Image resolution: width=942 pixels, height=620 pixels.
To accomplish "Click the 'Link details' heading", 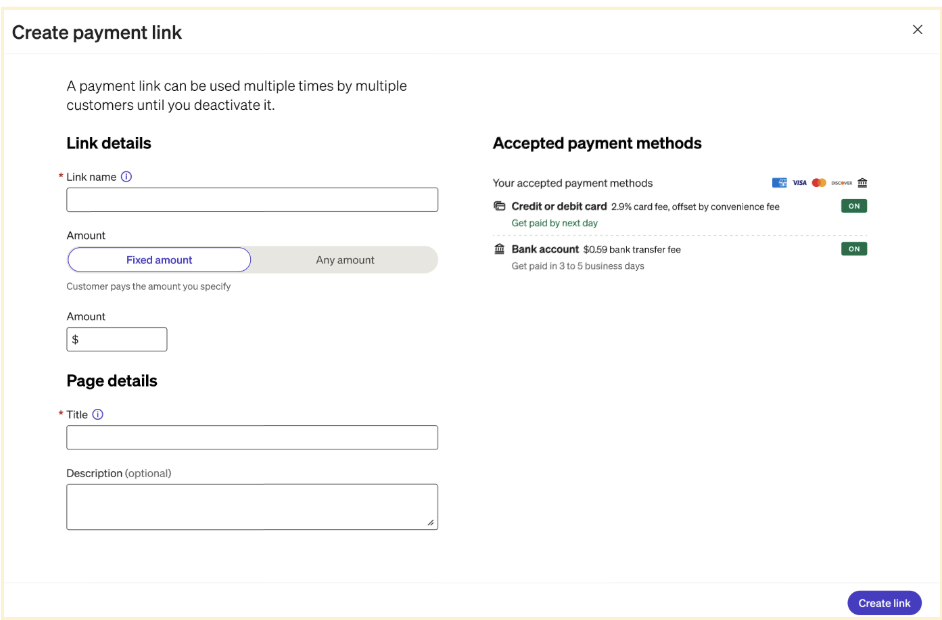I will pos(109,143).
